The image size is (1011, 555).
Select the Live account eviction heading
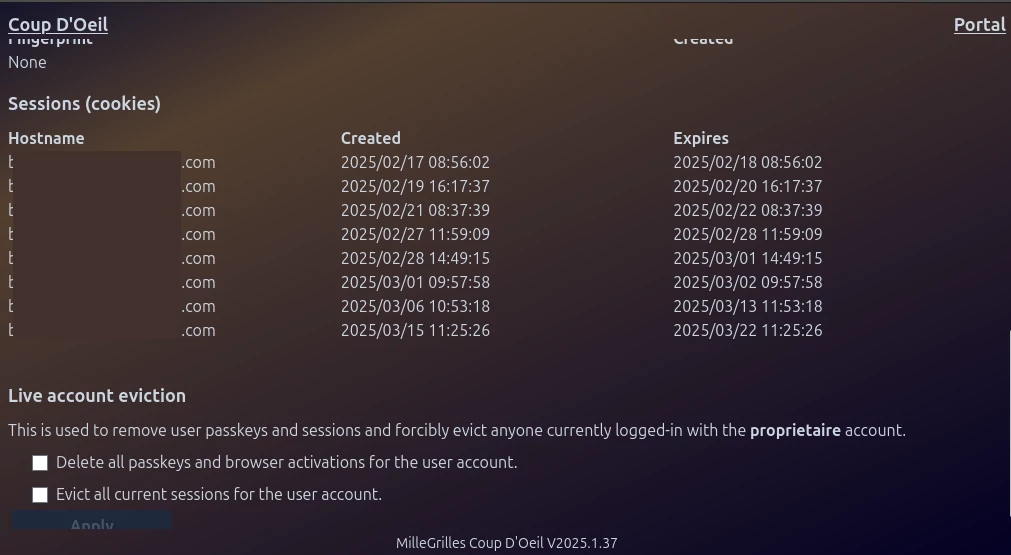97,396
